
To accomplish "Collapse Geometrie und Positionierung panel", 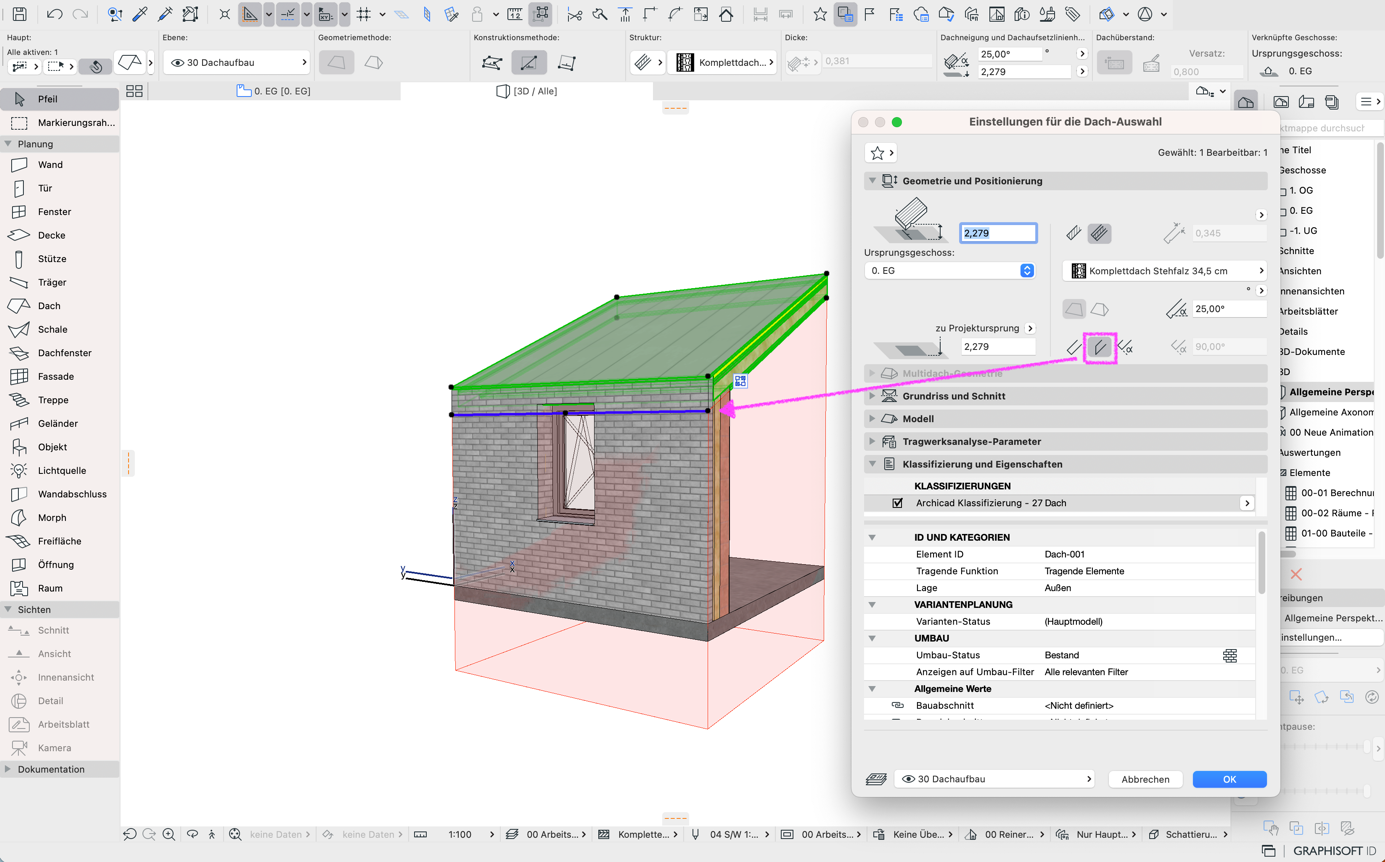I will [872, 181].
